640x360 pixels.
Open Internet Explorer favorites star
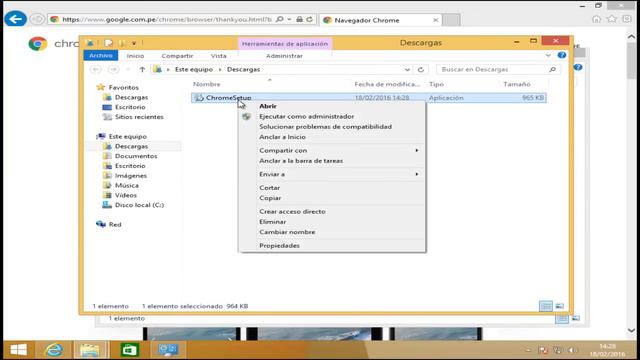pos(611,19)
